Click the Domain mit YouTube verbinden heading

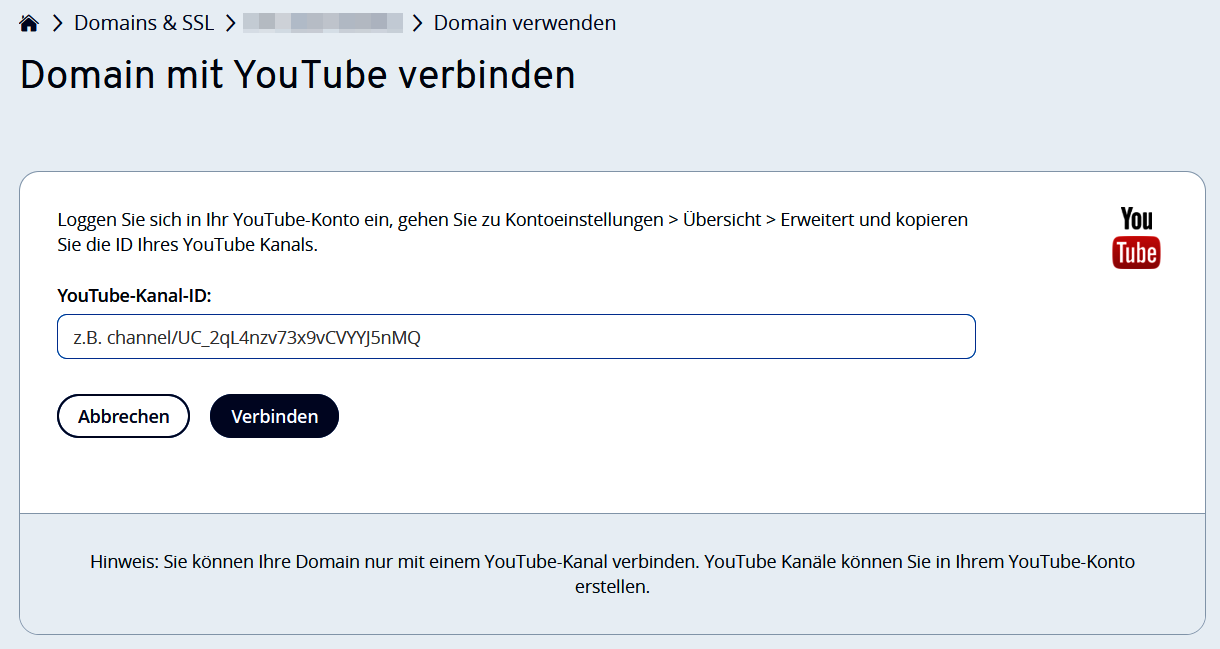click(296, 74)
